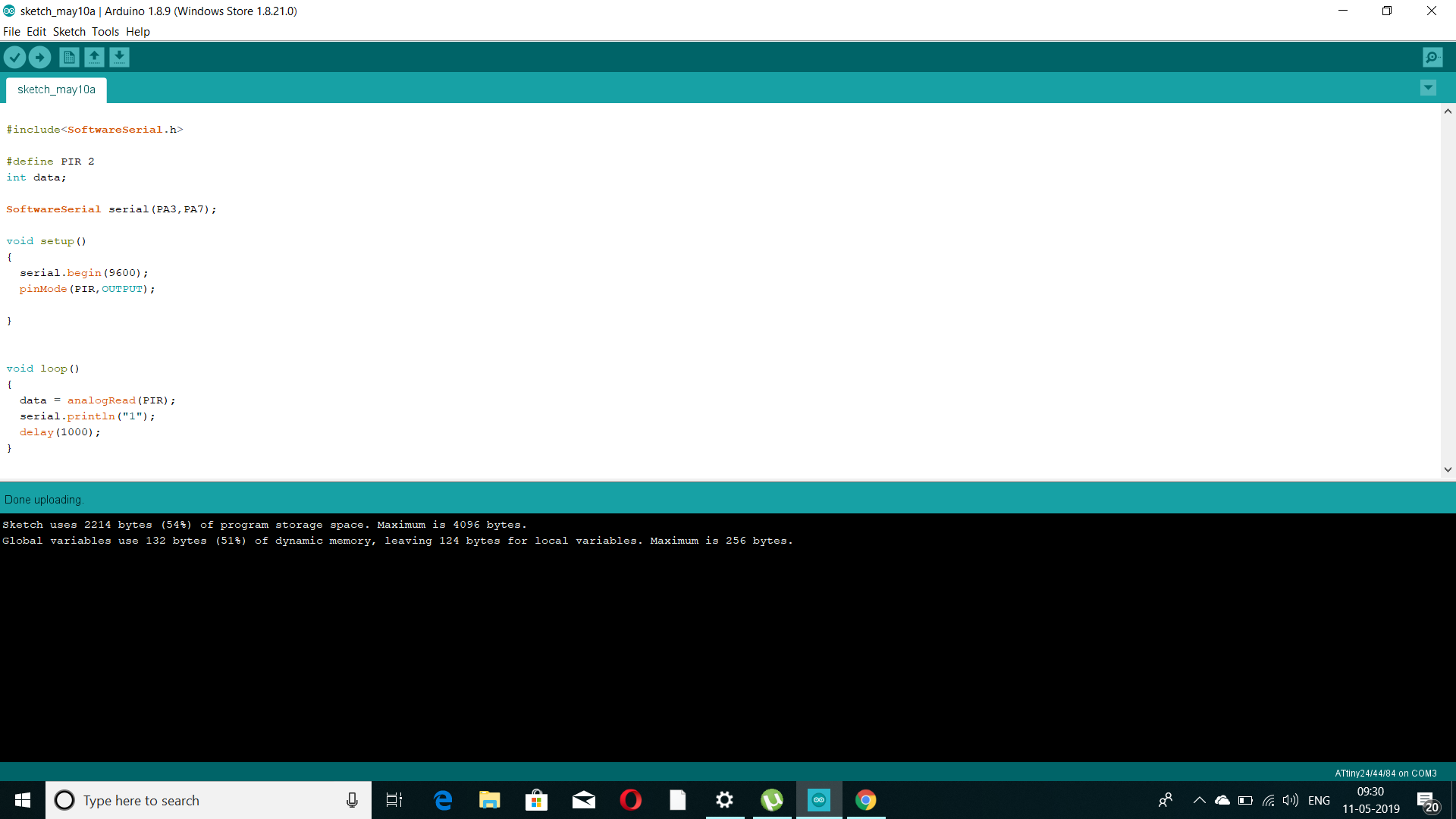Click the ENG language indicator
The image size is (1456, 819).
pos(1319,800)
